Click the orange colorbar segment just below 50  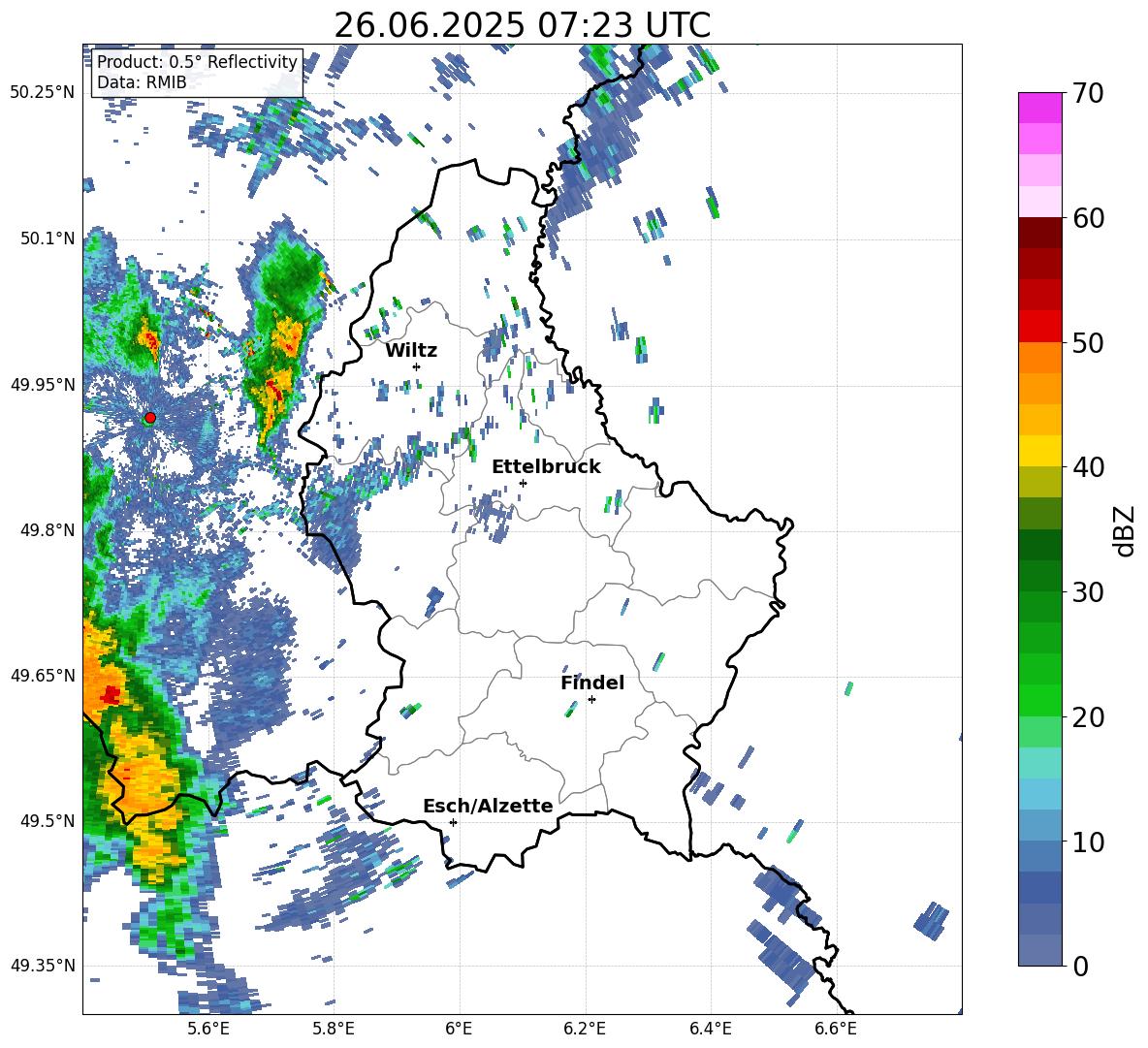1039,358
